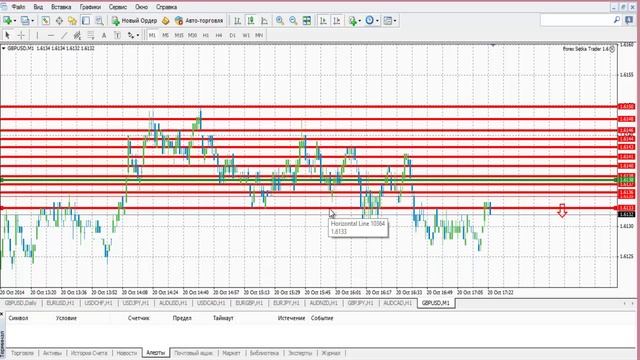640x360 pixels.
Task: Open the chat notification icon
Action: (x=629, y=20)
